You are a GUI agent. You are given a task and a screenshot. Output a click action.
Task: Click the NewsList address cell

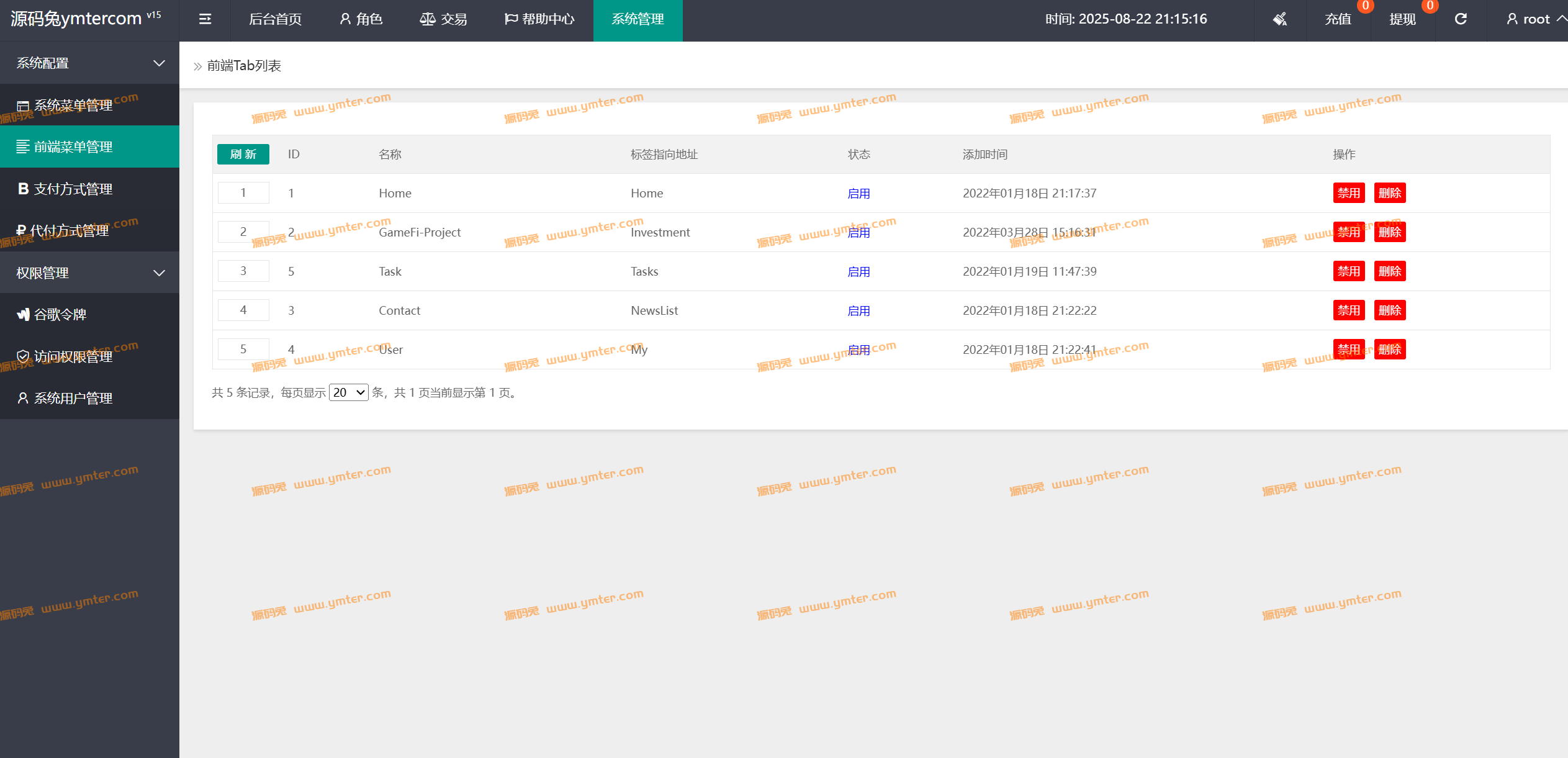(654, 310)
